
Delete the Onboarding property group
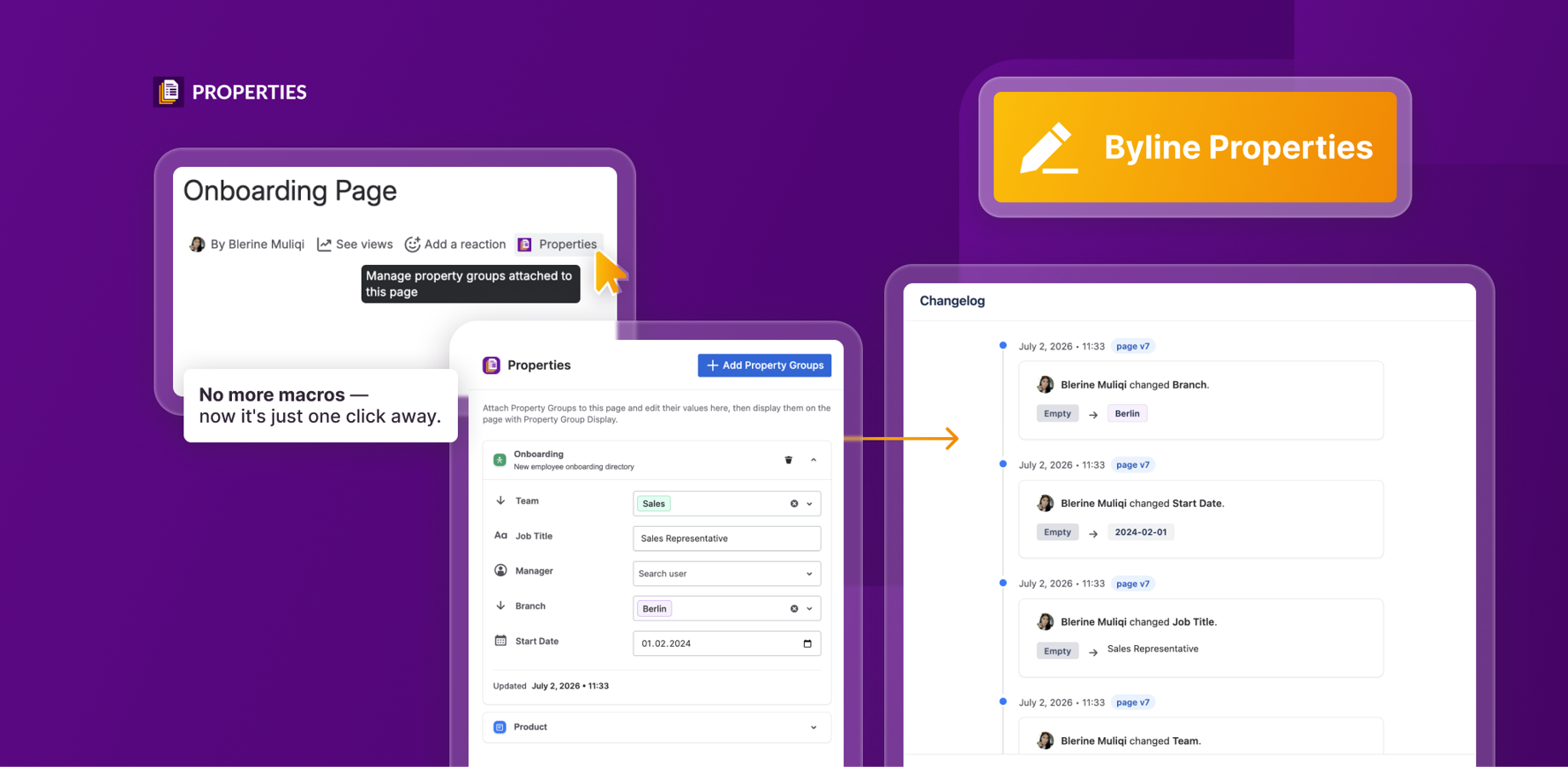(x=789, y=460)
